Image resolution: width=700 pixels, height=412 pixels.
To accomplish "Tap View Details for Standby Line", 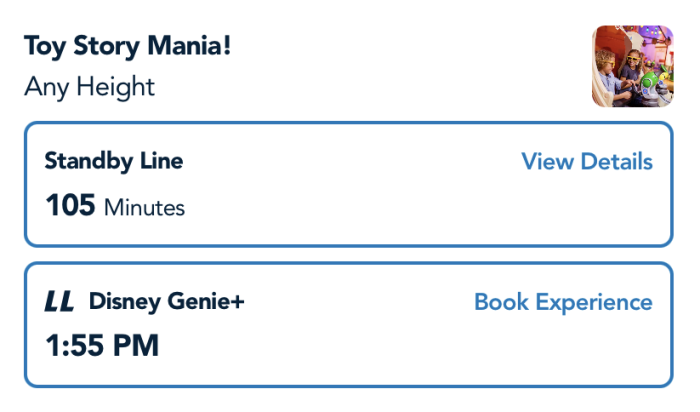I will pyautogui.click(x=587, y=162).
